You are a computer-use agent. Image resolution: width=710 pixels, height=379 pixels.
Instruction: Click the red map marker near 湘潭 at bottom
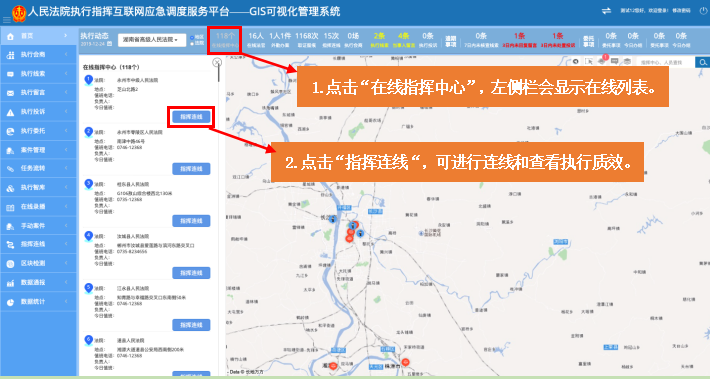point(333,365)
